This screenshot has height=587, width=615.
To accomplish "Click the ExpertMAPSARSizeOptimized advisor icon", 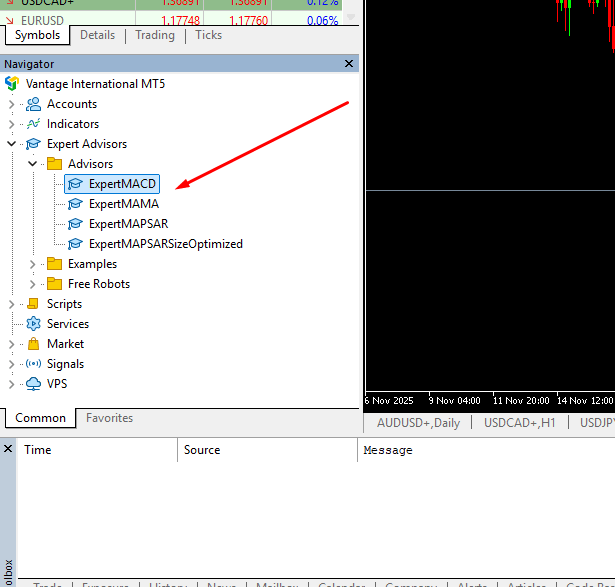I will 75,244.
